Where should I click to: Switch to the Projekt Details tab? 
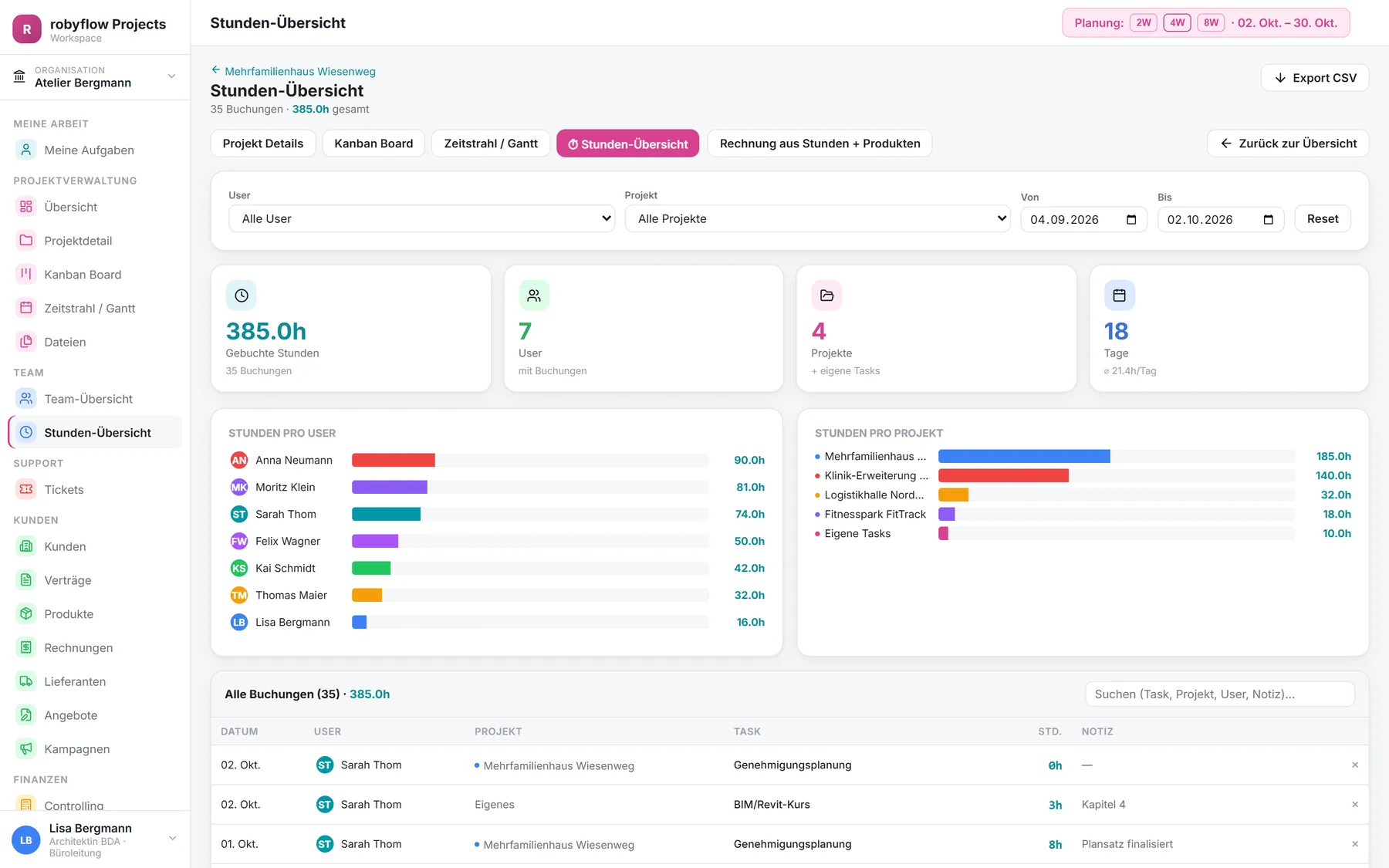point(263,144)
